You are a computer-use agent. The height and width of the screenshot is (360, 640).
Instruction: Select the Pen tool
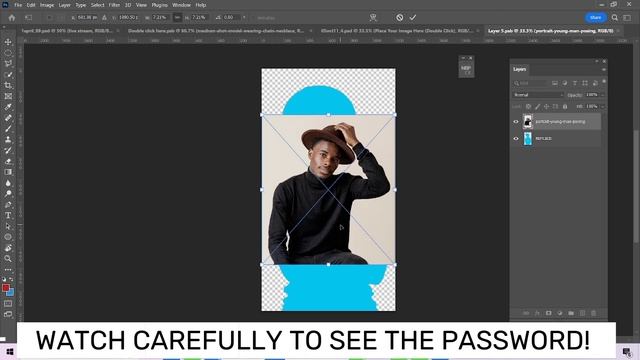pyautogui.click(x=8, y=204)
